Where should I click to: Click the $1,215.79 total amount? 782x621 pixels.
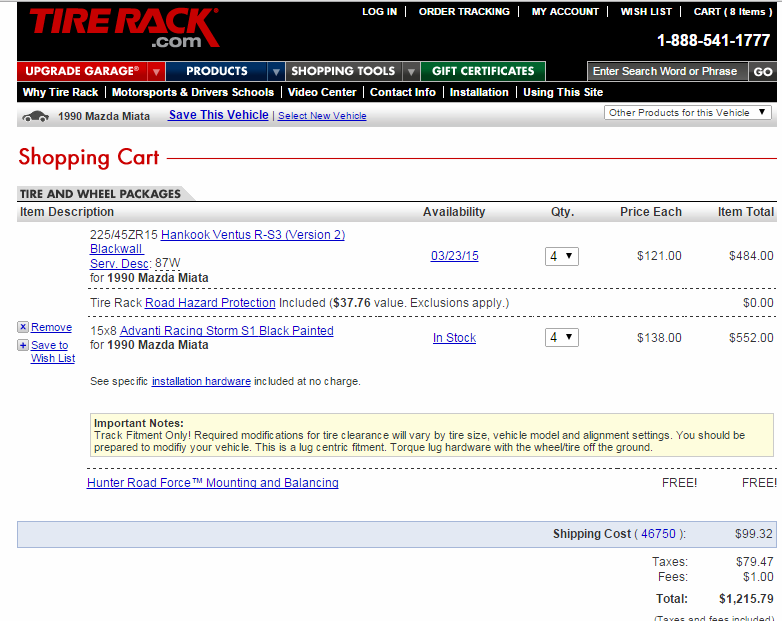[x=746, y=599]
